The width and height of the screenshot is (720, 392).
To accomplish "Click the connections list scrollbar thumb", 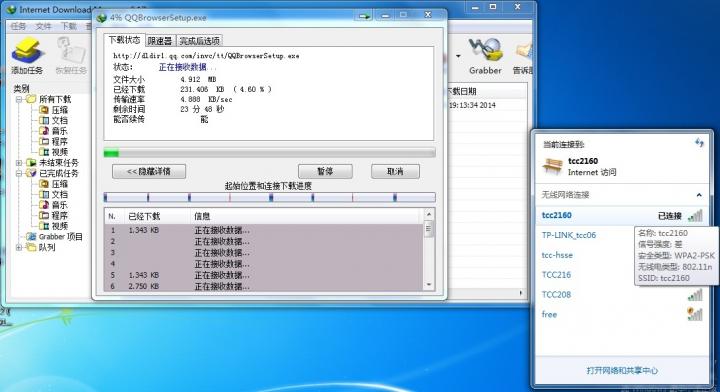I will click(x=428, y=228).
